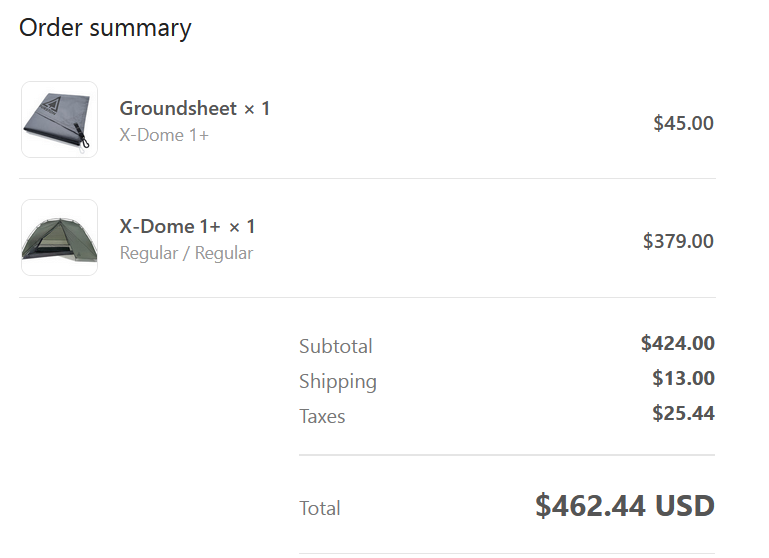Select the Groundsheet × 1 product name

pyautogui.click(x=195, y=108)
